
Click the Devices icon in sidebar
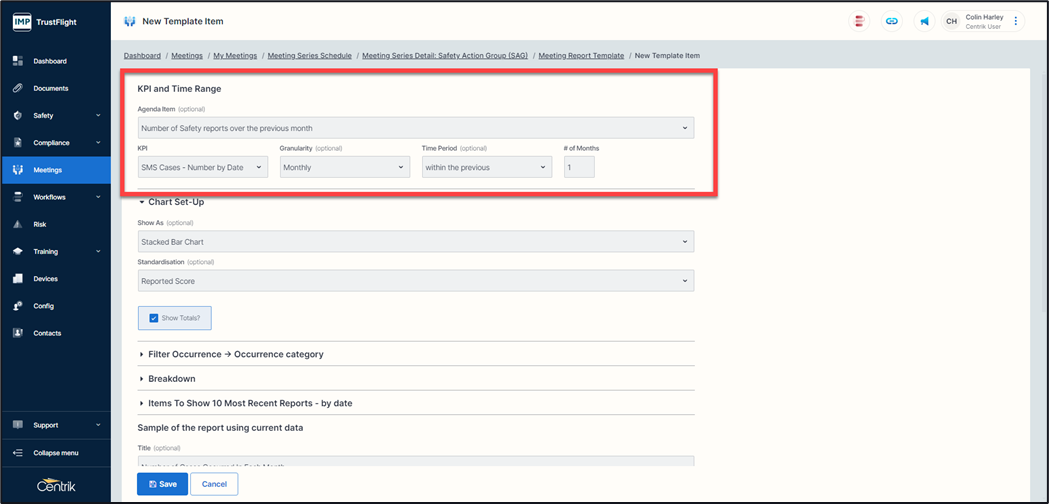click(x=18, y=279)
